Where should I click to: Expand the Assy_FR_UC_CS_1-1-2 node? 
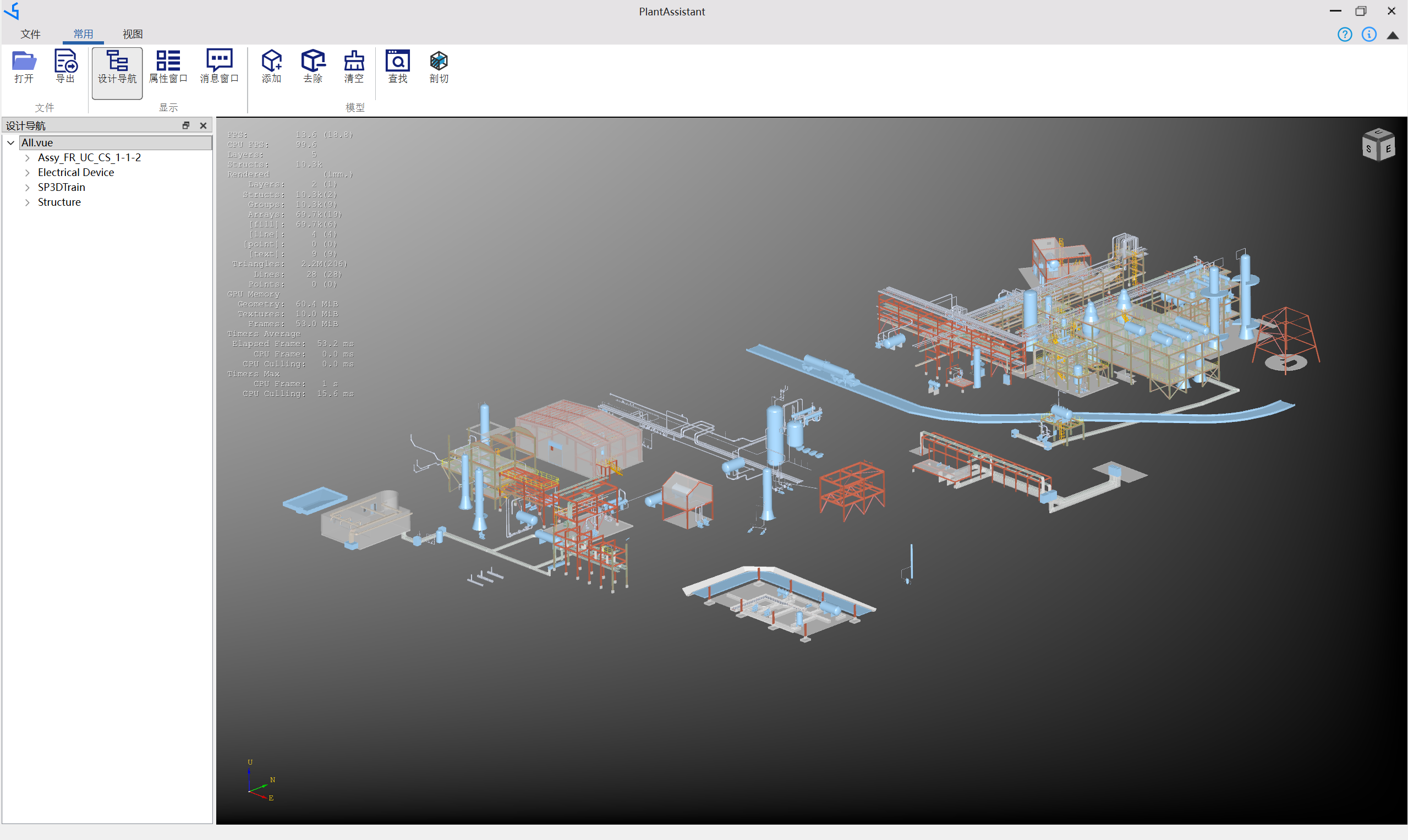pos(27,158)
